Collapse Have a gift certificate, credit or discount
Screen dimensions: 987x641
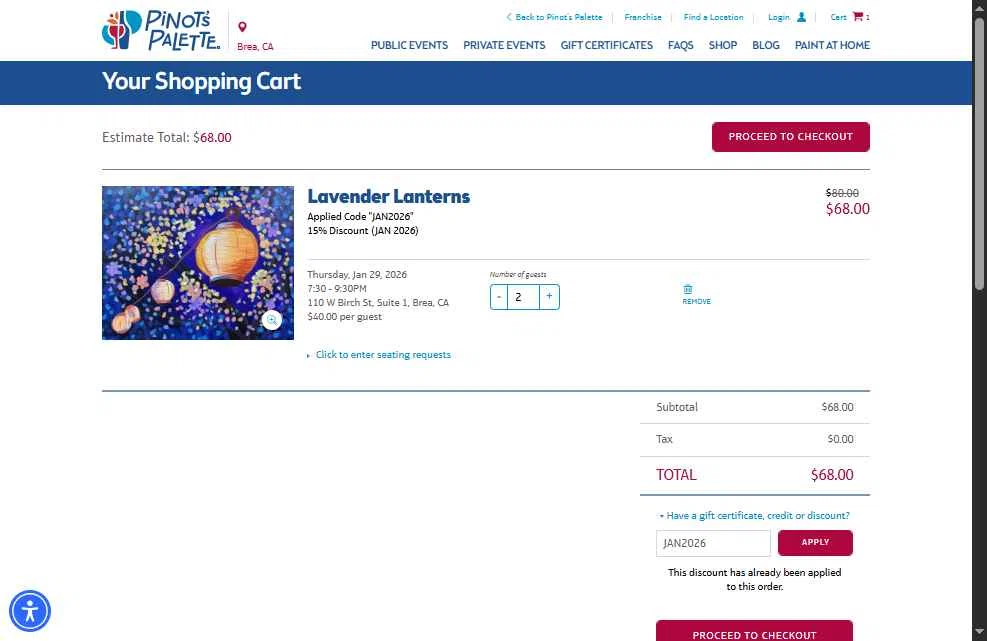[x=755, y=515]
